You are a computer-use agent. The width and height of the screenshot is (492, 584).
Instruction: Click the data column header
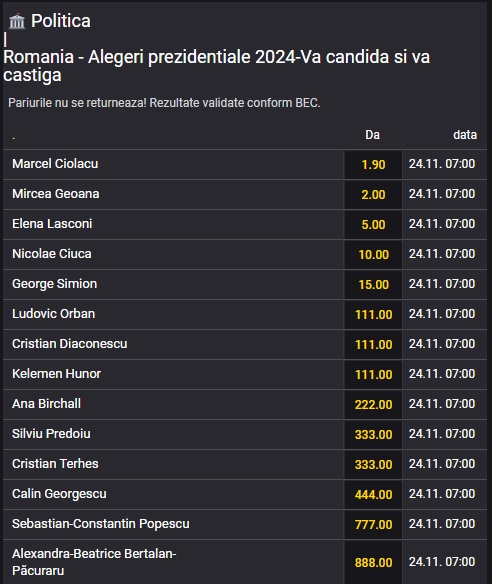tap(465, 135)
